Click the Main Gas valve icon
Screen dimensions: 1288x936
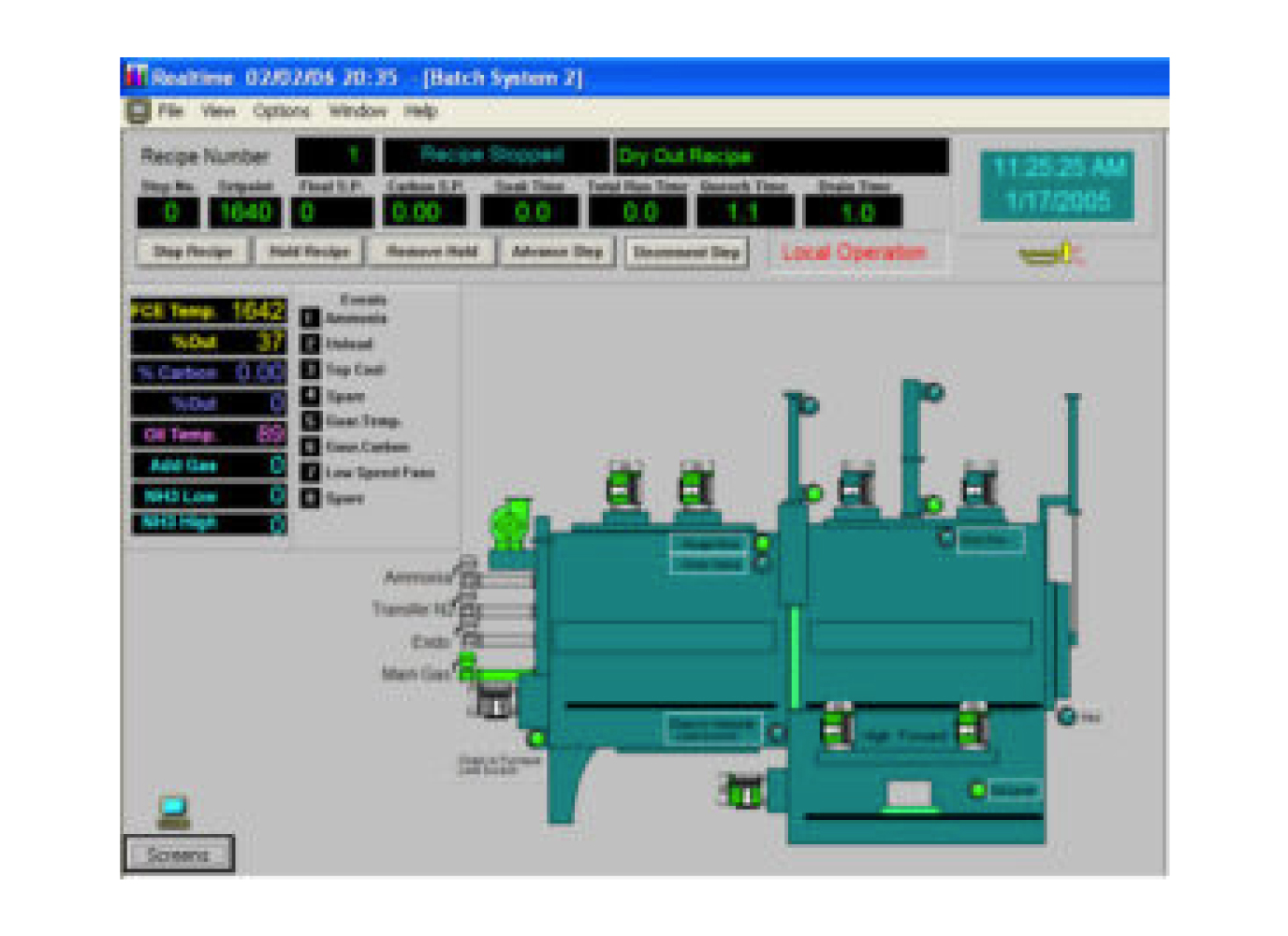coord(467,667)
